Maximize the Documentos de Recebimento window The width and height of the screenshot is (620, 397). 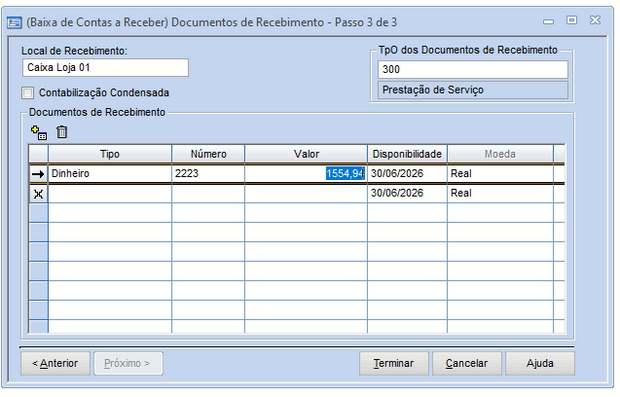tap(571, 20)
